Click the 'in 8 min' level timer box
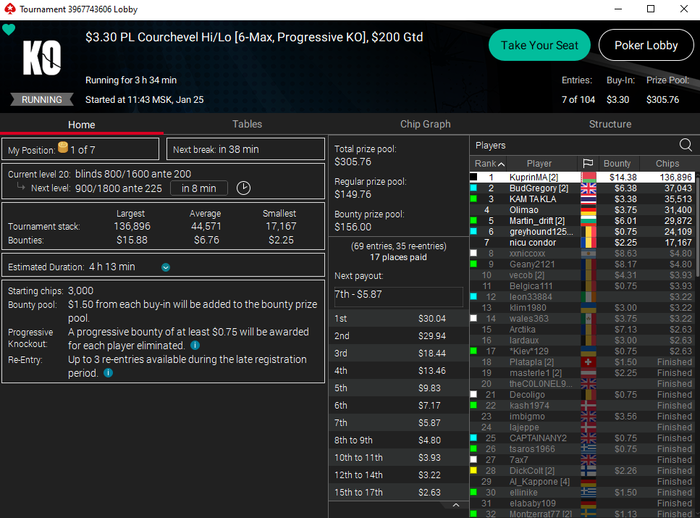The height and width of the screenshot is (518, 700). point(199,188)
